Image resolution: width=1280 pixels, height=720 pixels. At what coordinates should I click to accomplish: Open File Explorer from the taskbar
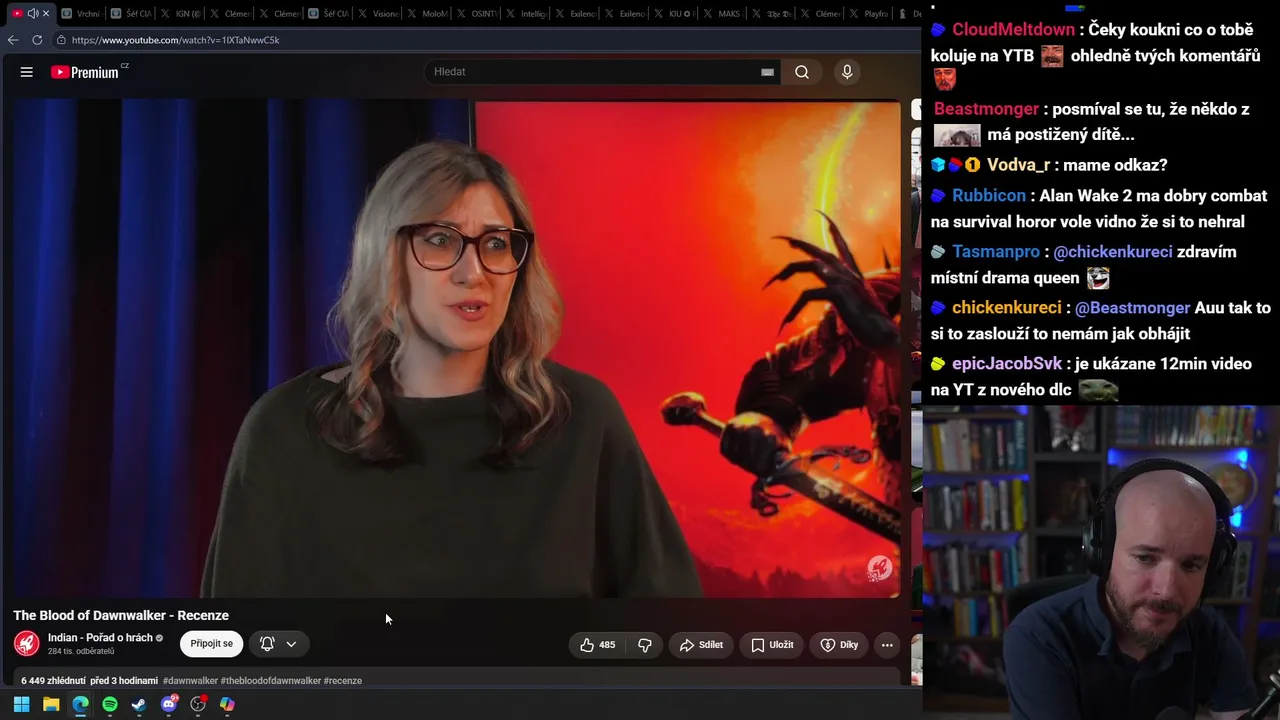coord(51,704)
